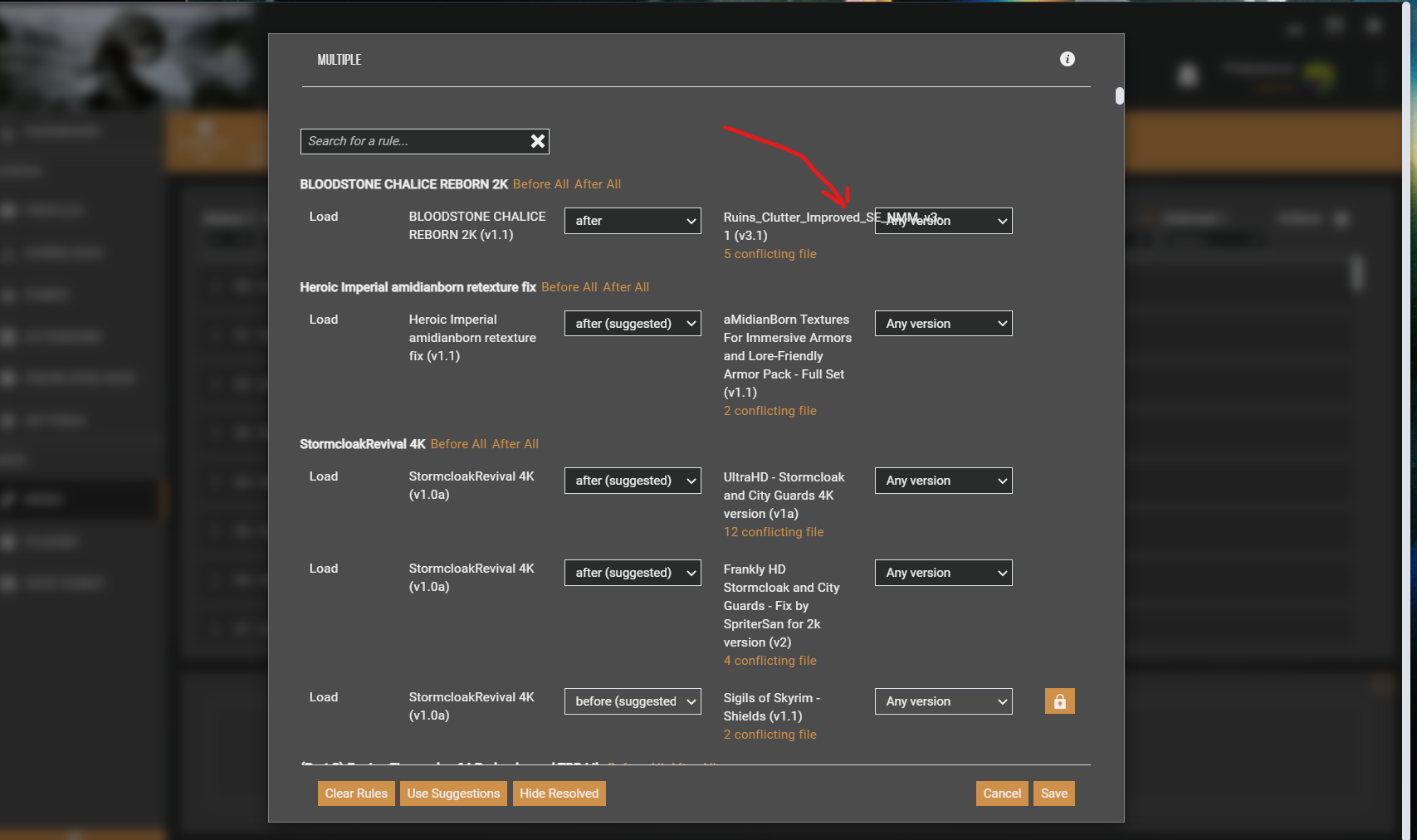The width and height of the screenshot is (1417, 840).
Task: Click 'Before All' for BLOODSTONE CHALICE REBORN 2K
Action: [x=540, y=183]
